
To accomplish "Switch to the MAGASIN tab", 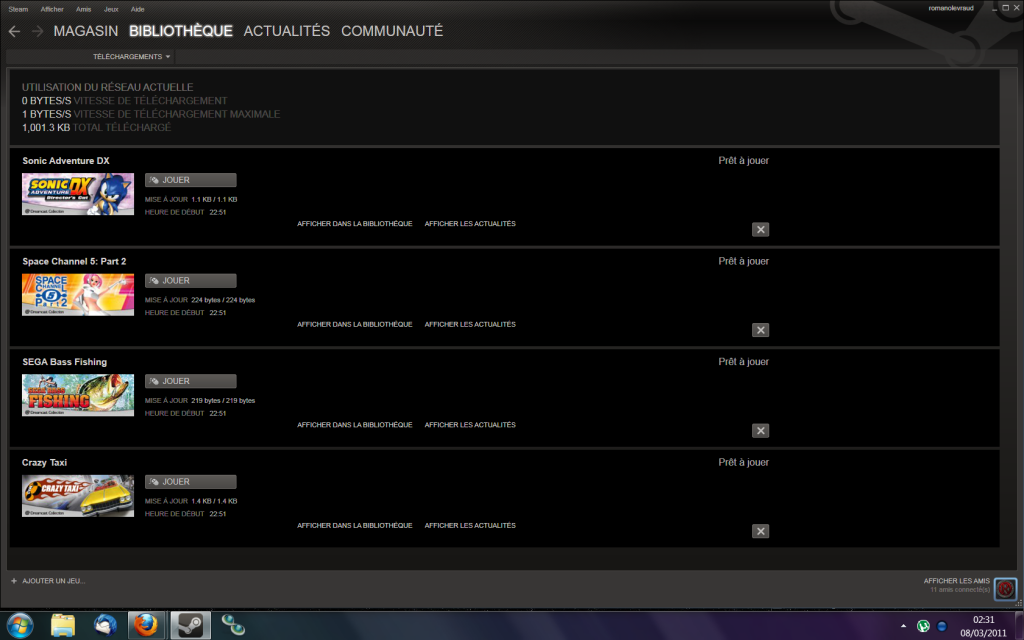I will point(86,31).
